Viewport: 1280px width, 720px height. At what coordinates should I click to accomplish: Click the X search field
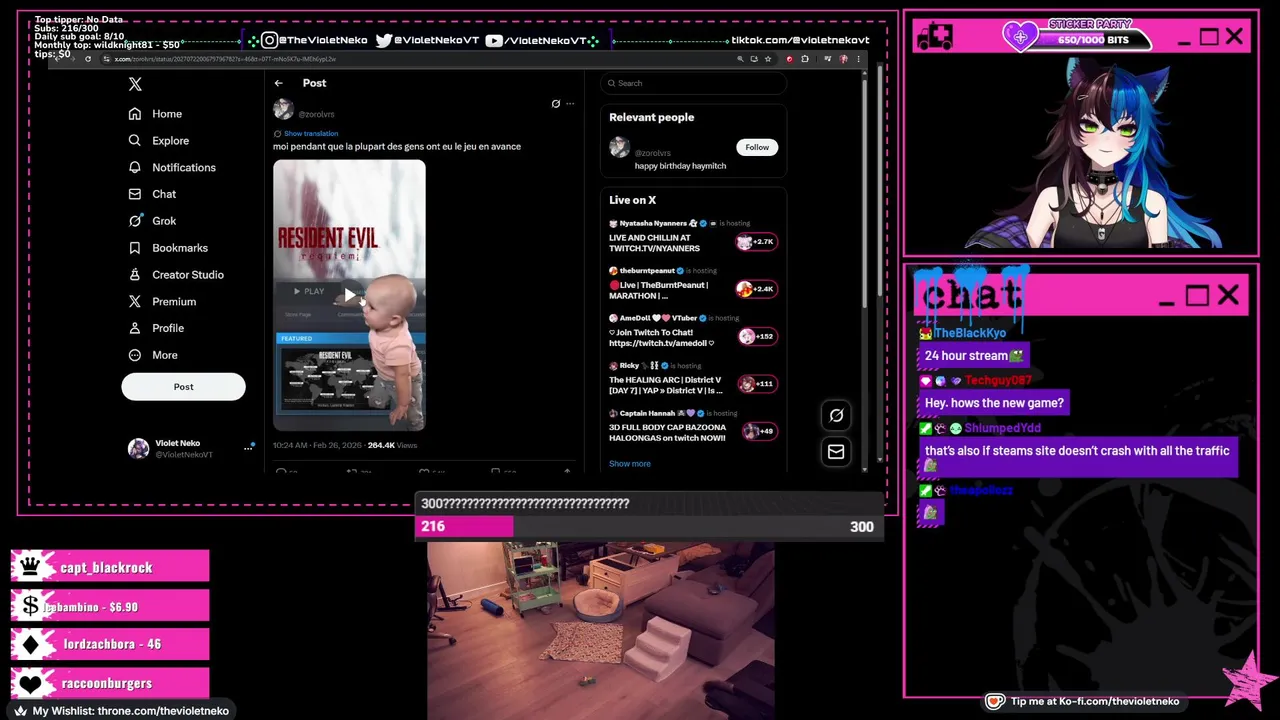(693, 83)
